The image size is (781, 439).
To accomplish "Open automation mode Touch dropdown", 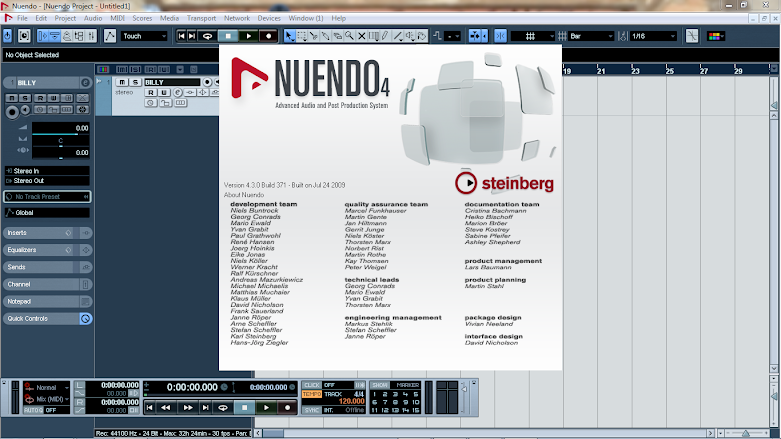I will coord(144,36).
